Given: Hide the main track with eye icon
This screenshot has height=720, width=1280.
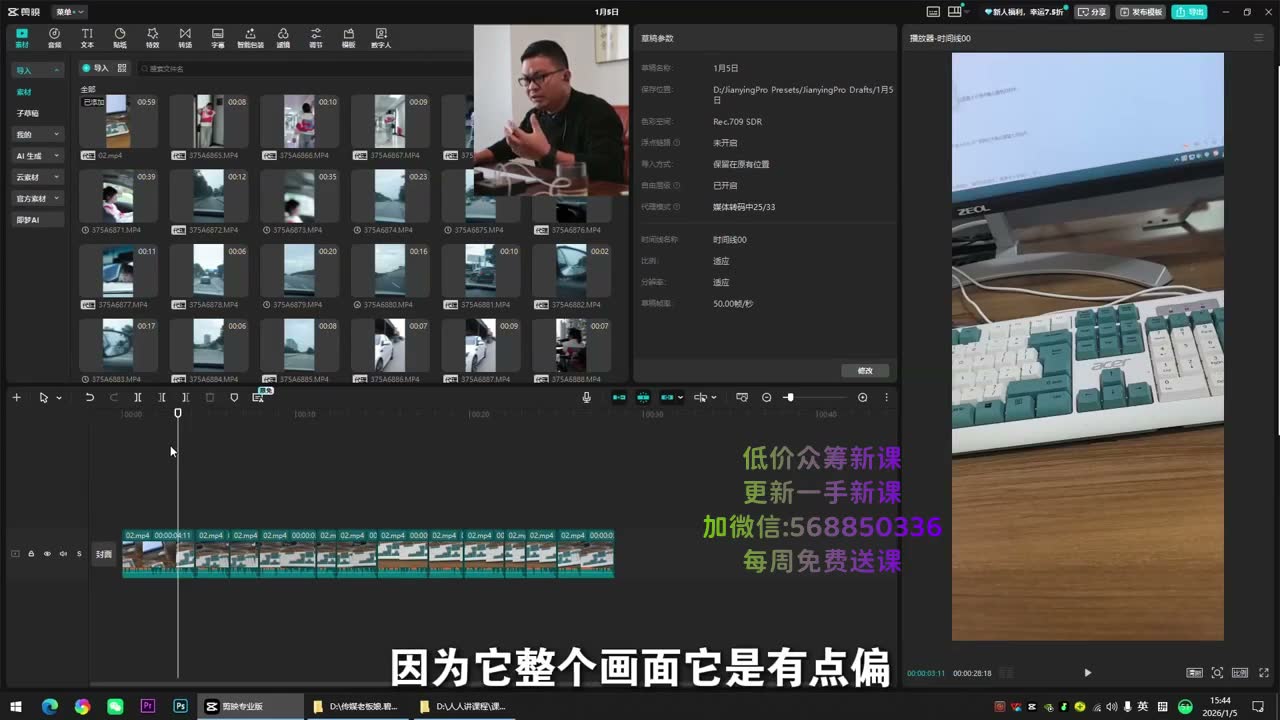Looking at the screenshot, I should [x=46, y=553].
